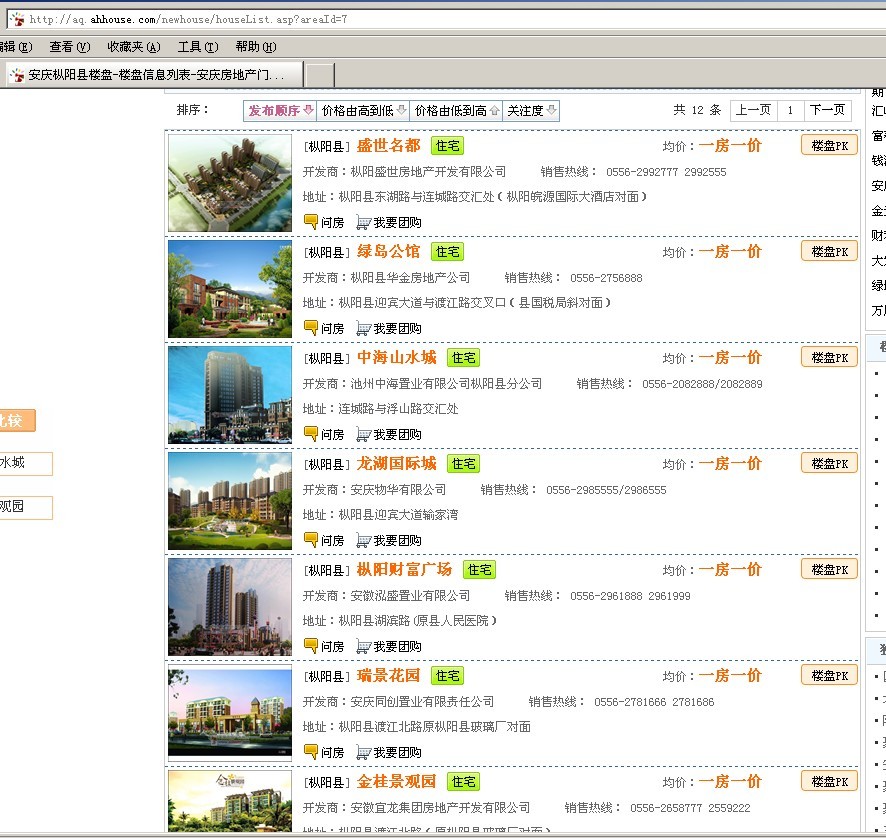The image size is (886, 838).
Task: Click 楼盘PK button for 中海山水城
Action: [x=829, y=357]
